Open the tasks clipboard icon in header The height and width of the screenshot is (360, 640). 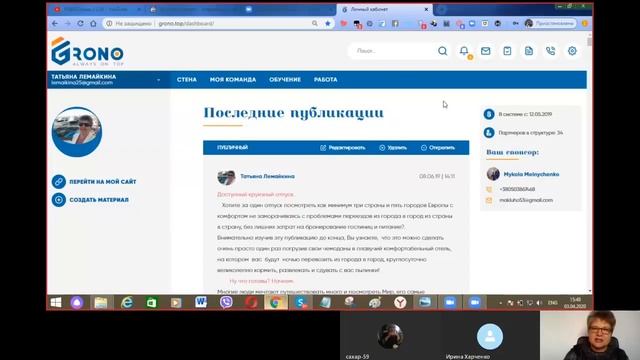(x=507, y=51)
